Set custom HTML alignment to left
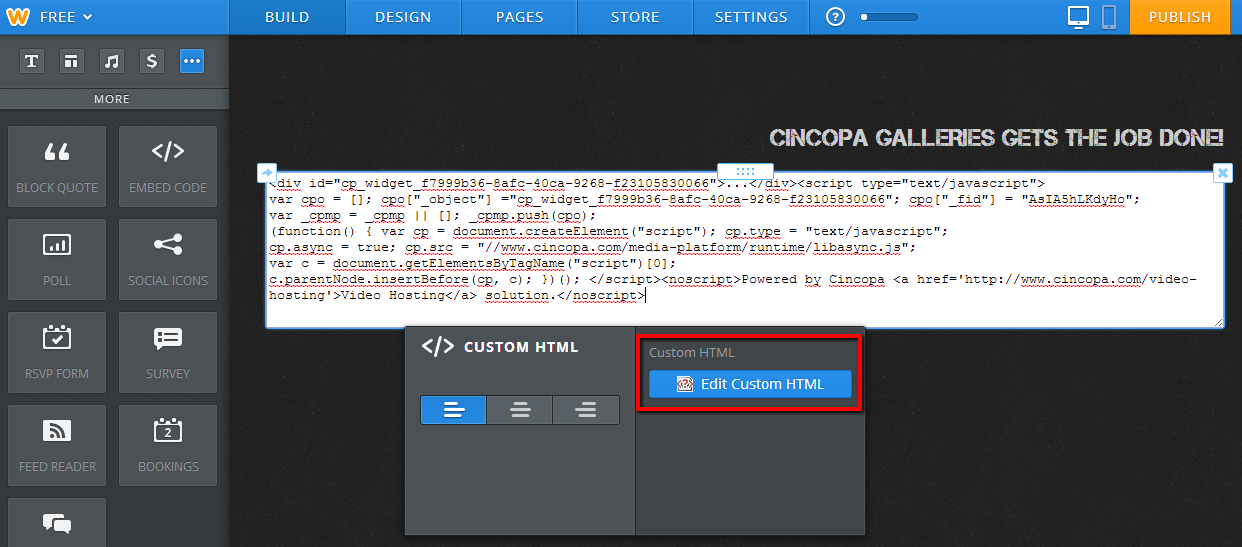Viewport: 1242px width, 547px height. (x=453, y=410)
